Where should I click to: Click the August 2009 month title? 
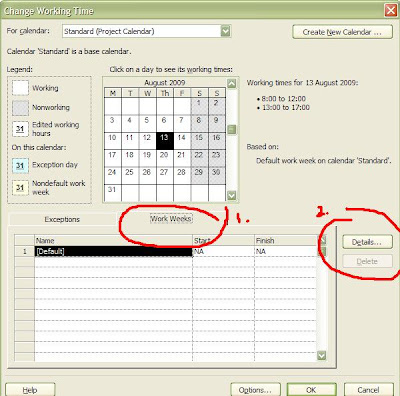[165, 82]
